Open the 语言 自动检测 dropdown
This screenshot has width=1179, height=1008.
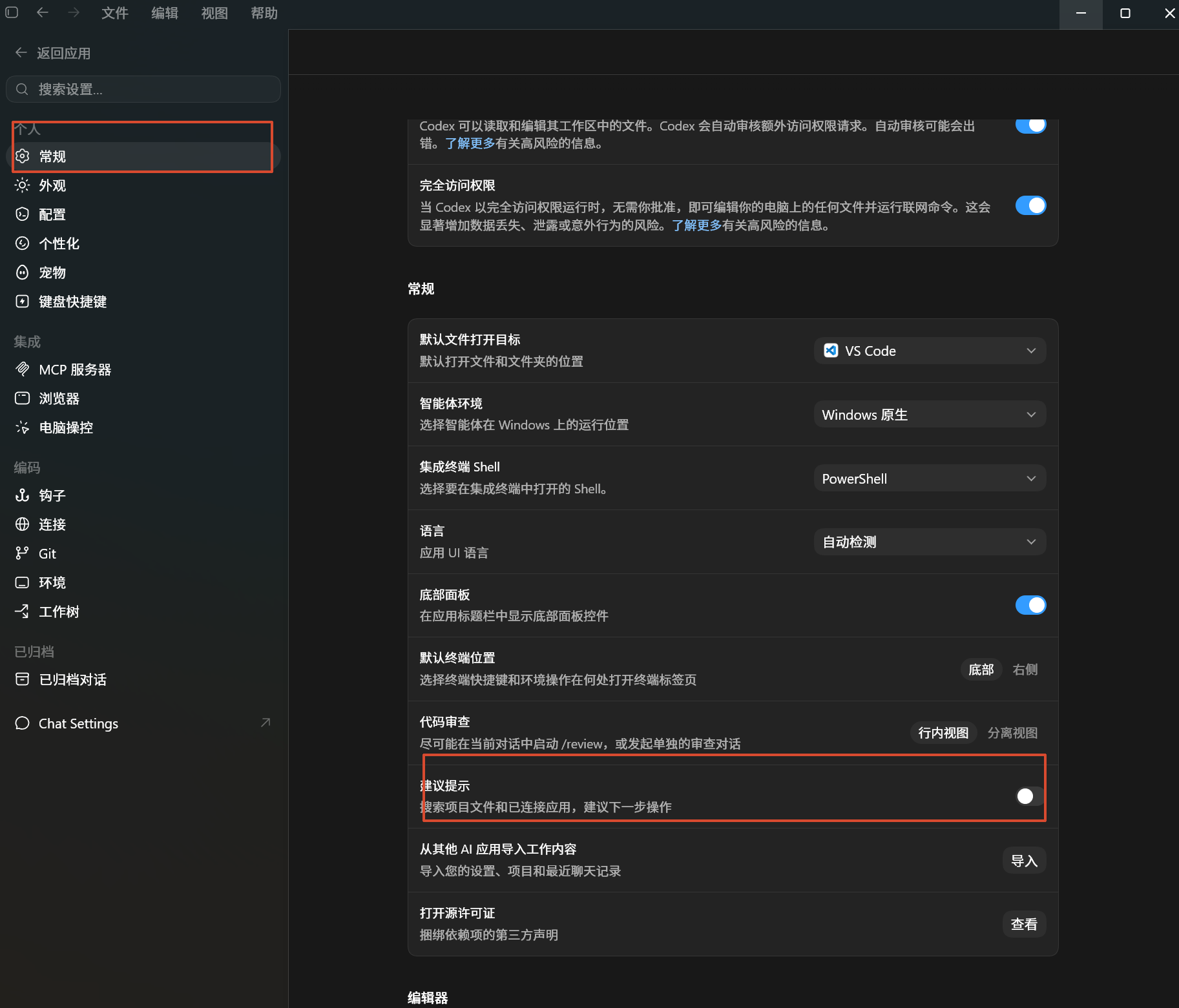tap(930, 542)
